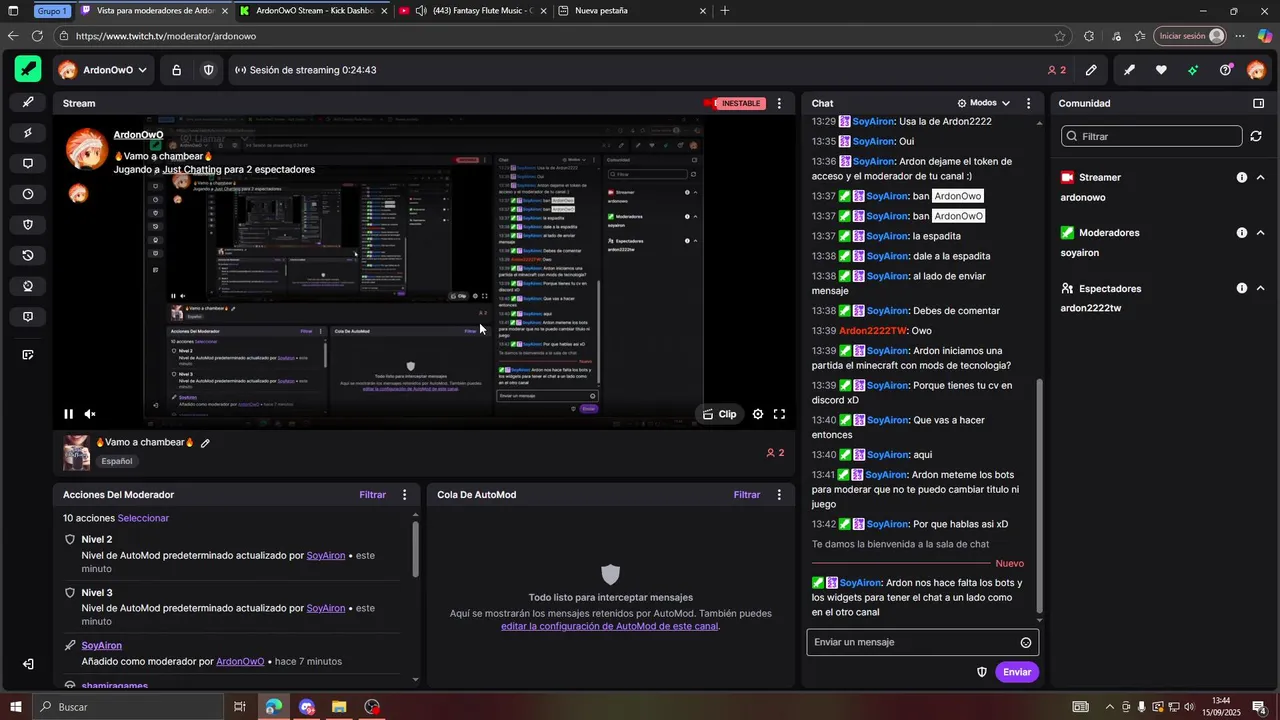Viewport: 1280px width, 720px height.
Task: Open the Just Chatting category link
Action: (x=191, y=170)
